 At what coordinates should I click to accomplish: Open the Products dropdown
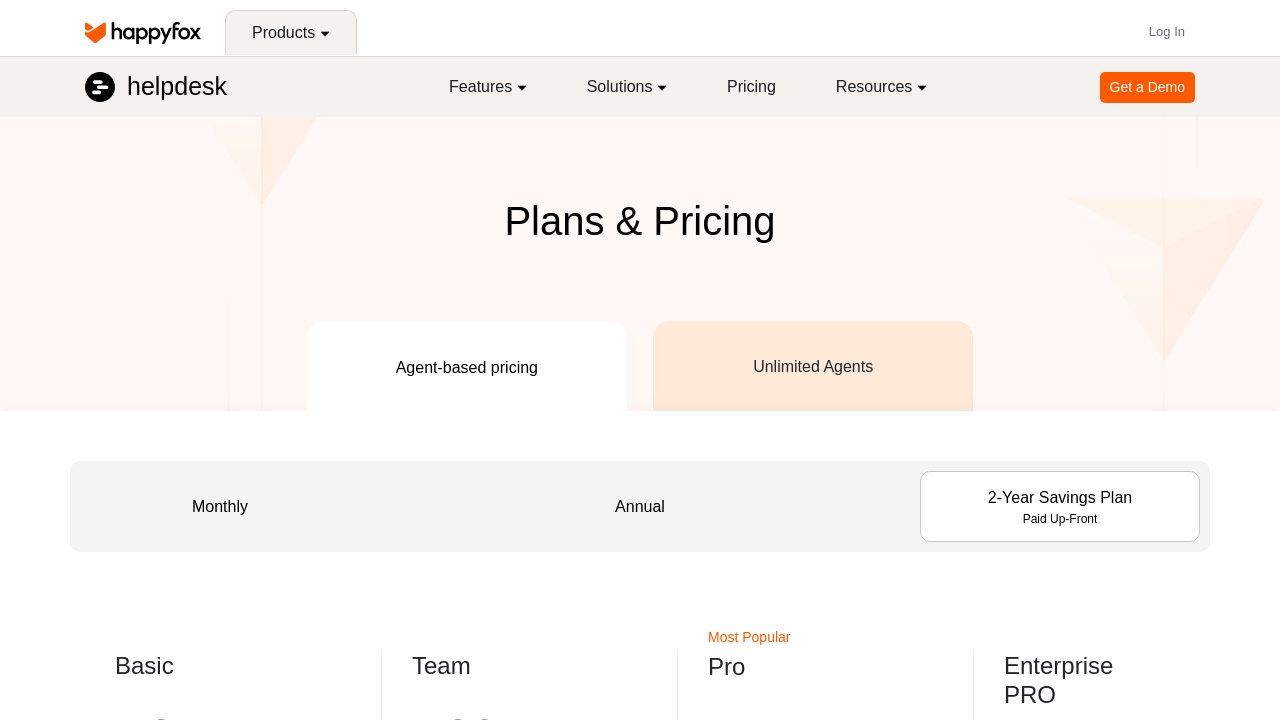pos(291,33)
